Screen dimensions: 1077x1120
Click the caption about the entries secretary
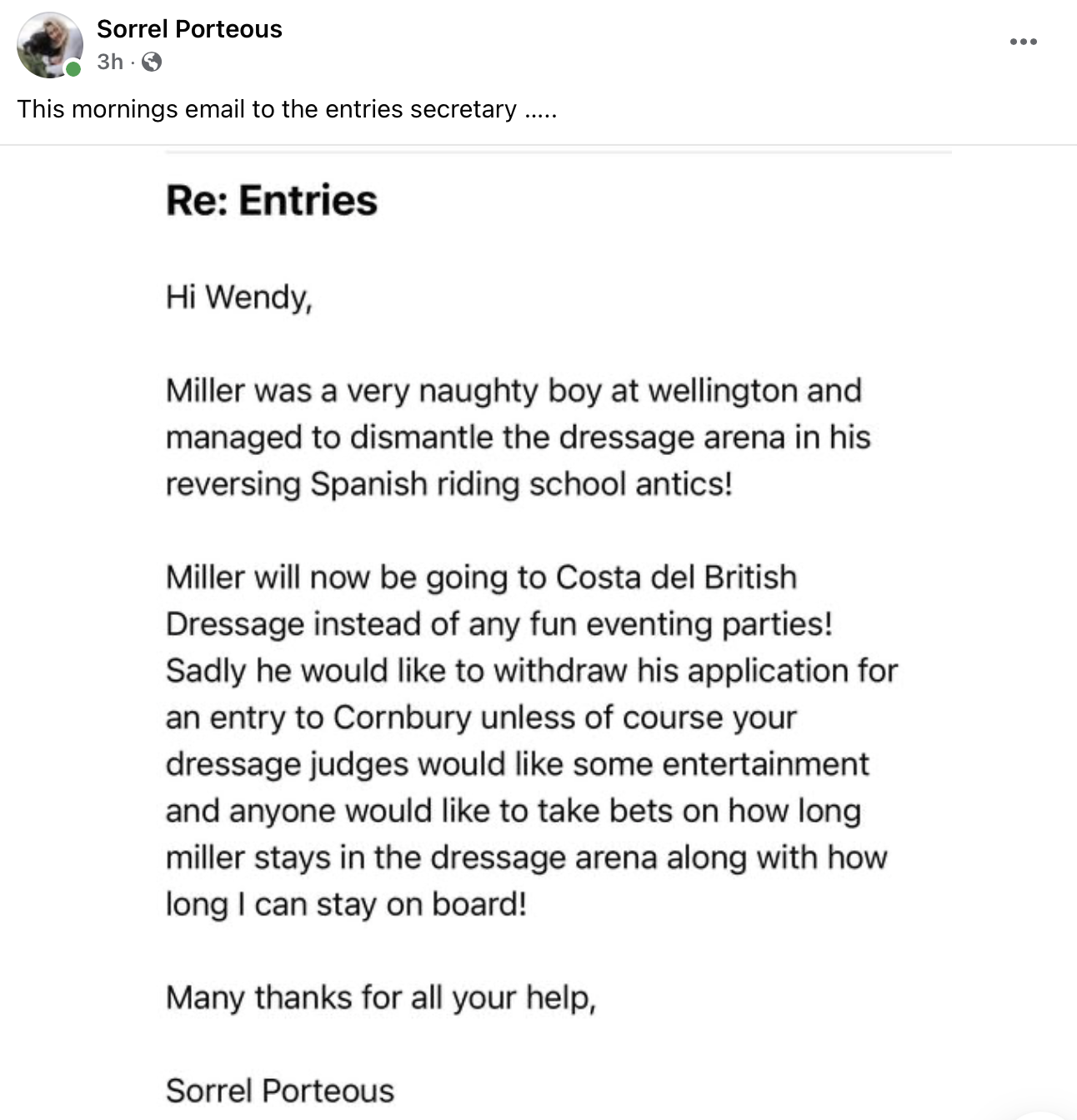coord(287,109)
